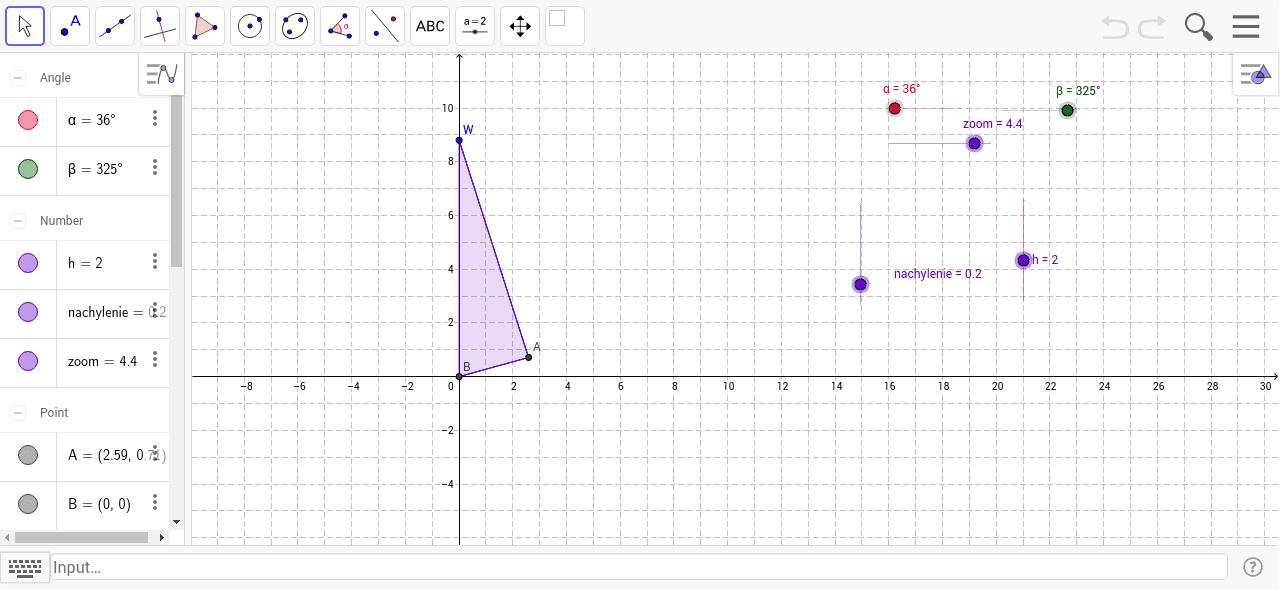Click point W on the graph

459,140
